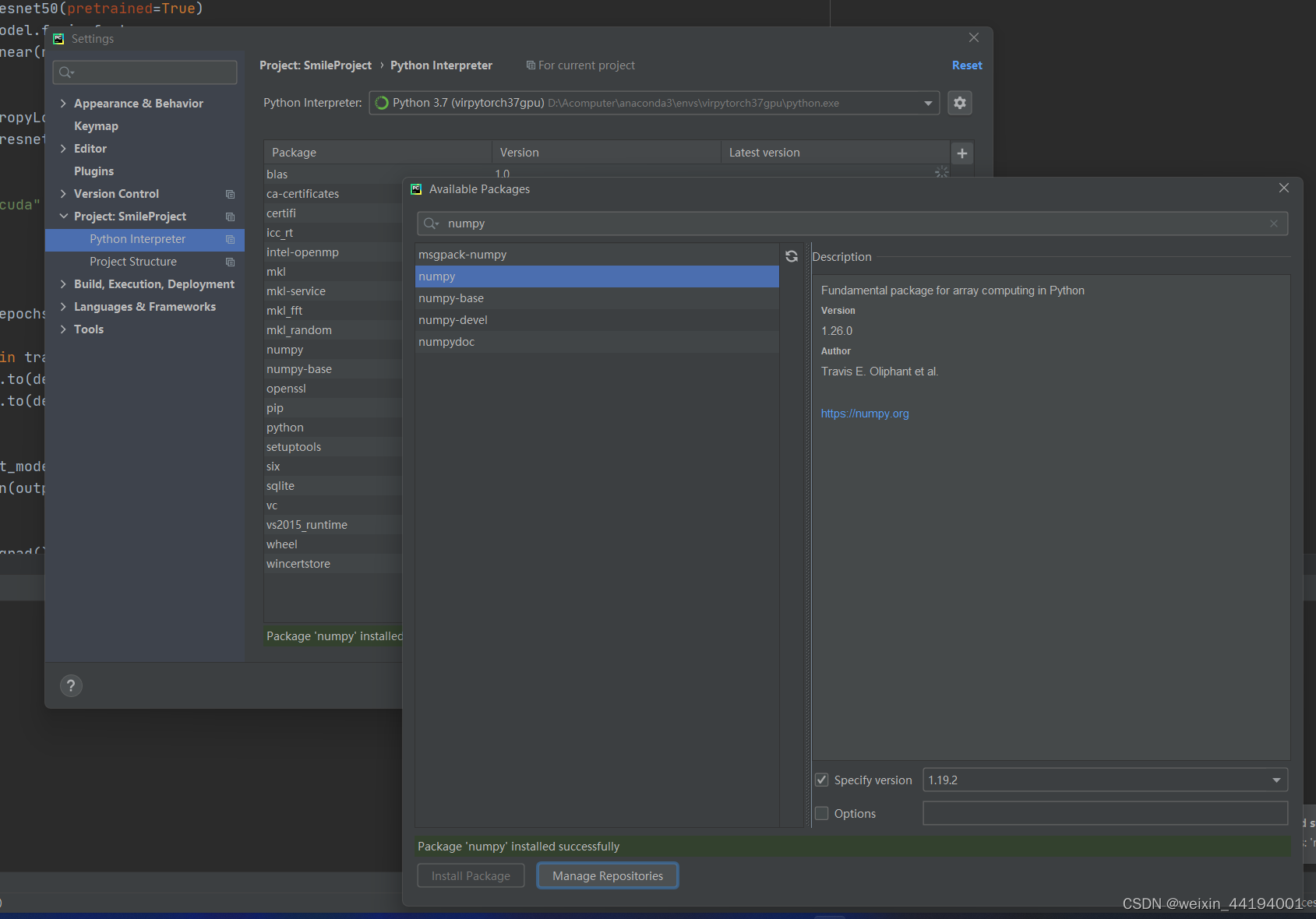Expand Languages & Frameworks section
Screen dimensions: 1316x919
coord(63,307)
